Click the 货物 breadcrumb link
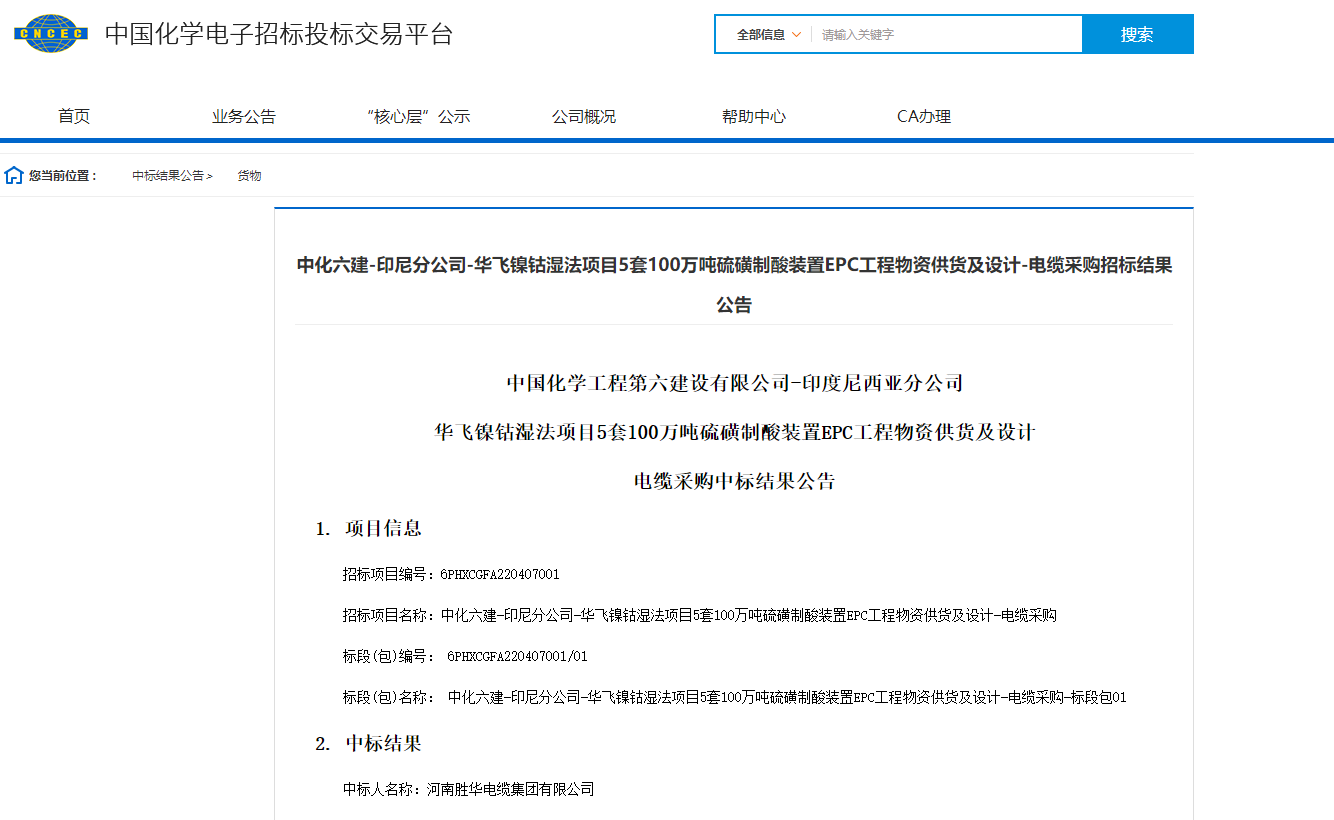1334x820 pixels. click(249, 175)
